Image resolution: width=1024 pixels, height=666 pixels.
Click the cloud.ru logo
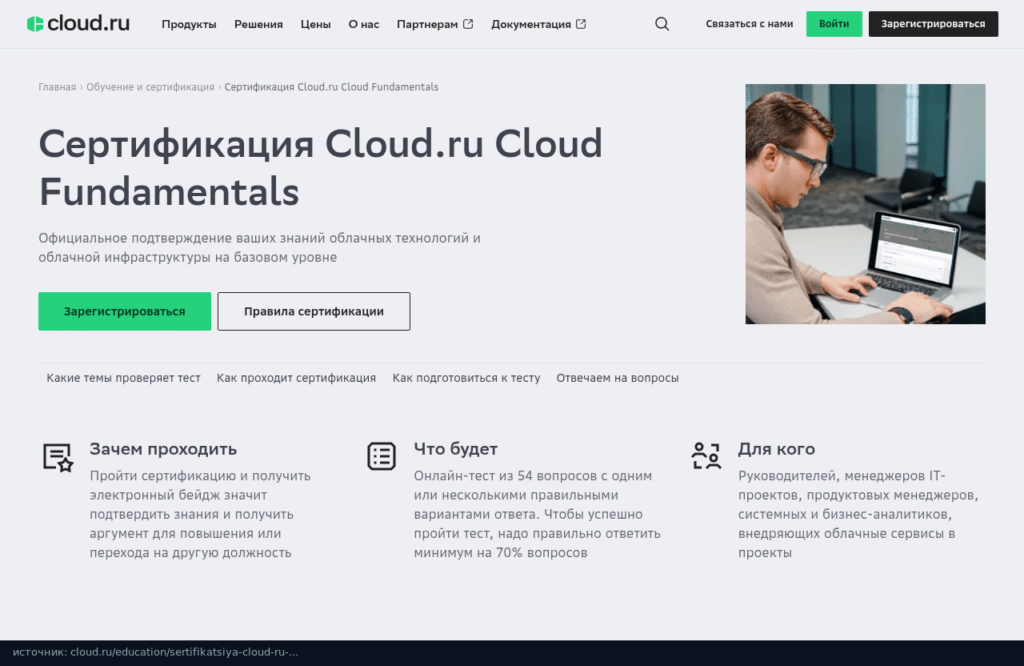[x=78, y=24]
